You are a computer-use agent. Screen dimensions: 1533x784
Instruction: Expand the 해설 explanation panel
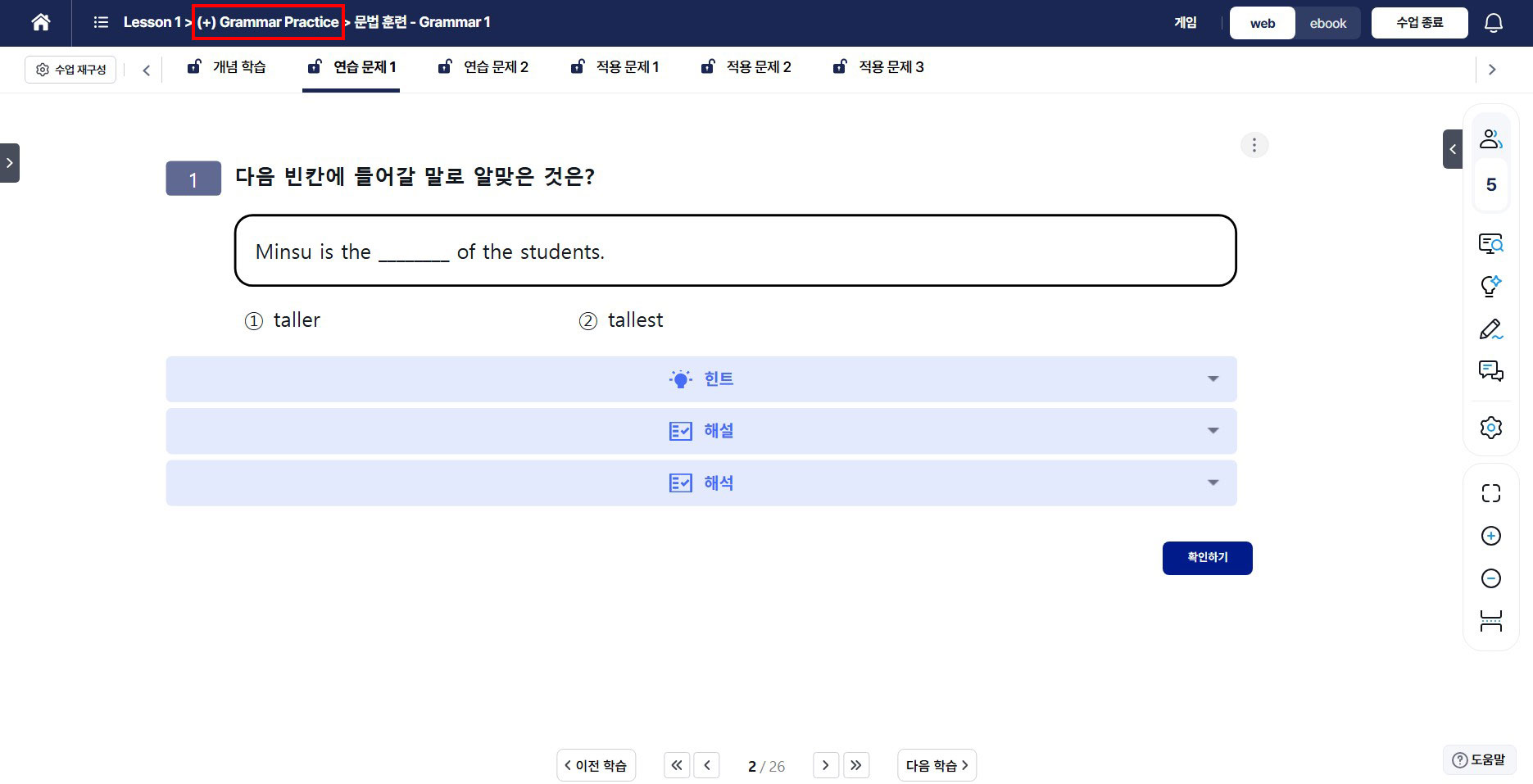[701, 431]
